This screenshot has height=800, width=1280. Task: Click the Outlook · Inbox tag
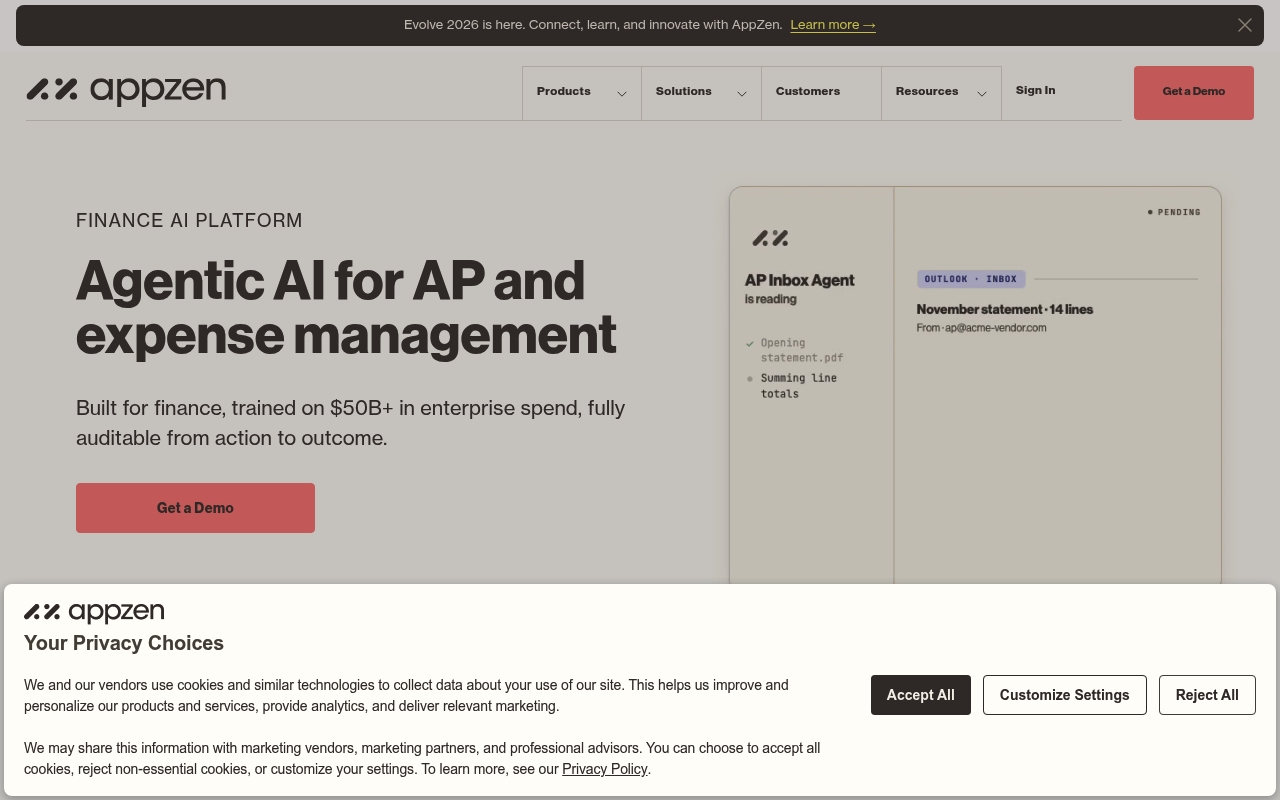(x=971, y=279)
